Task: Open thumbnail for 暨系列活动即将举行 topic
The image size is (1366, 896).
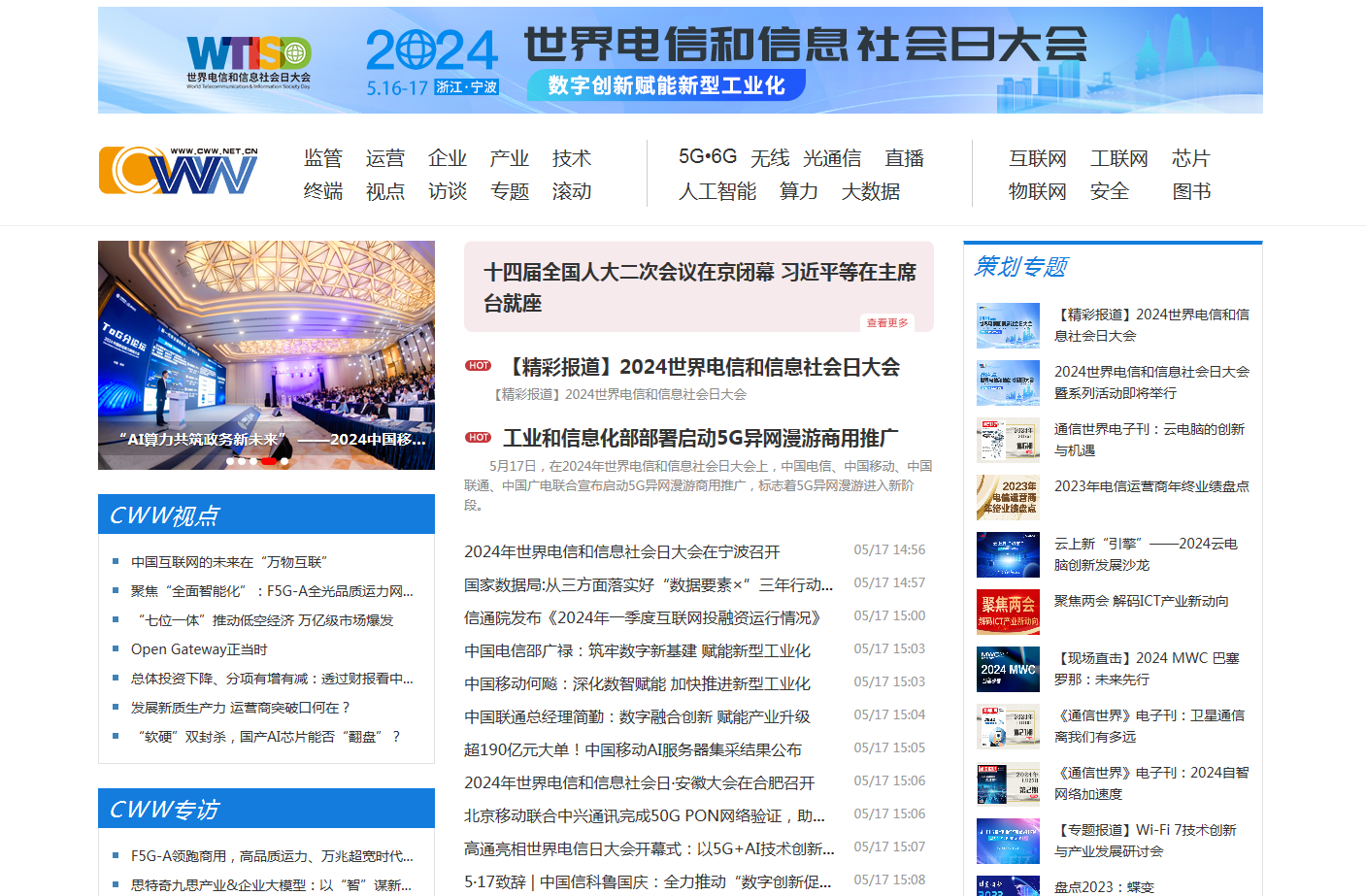Action: coord(1008,382)
